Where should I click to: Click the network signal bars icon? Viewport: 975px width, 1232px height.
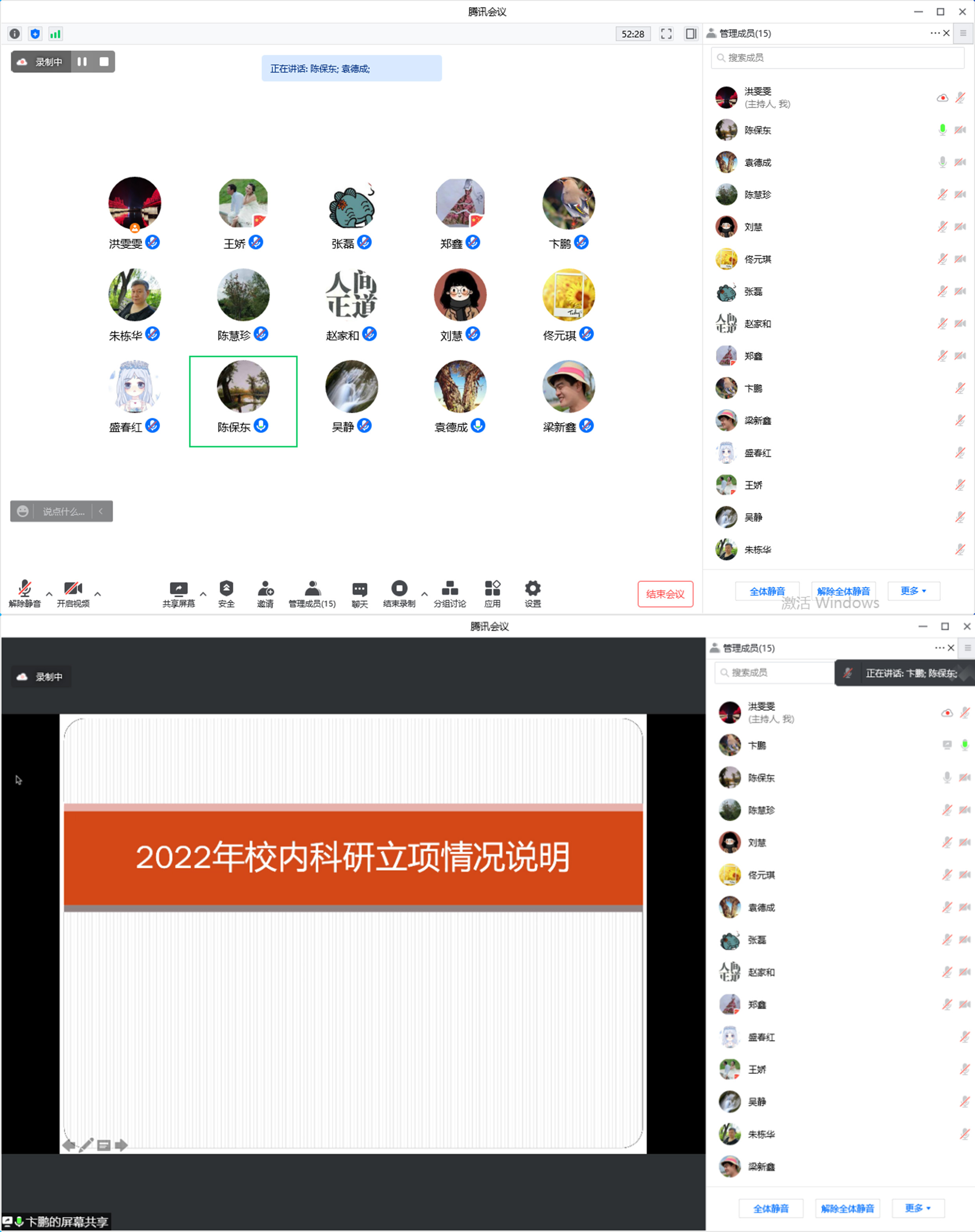click(x=55, y=34)
